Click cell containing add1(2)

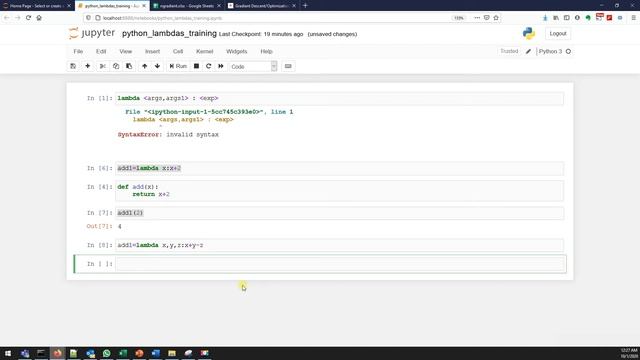tap(340, 213)
